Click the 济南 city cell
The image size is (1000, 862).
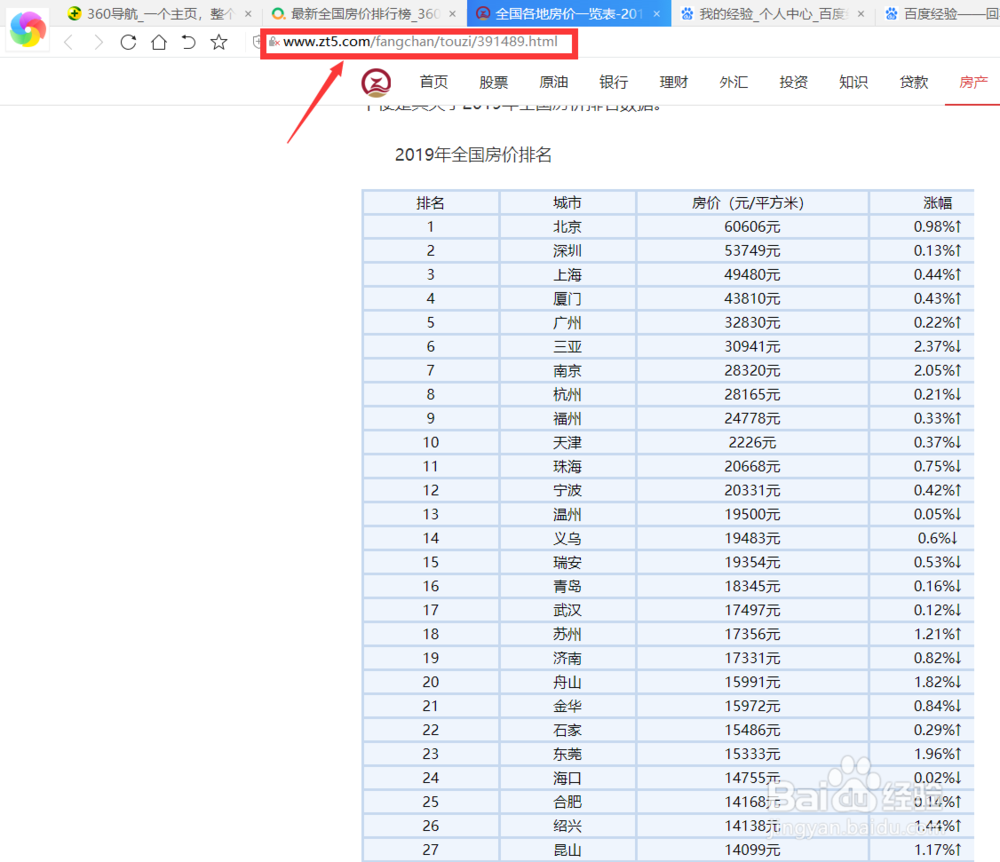[x=567, y=658]
